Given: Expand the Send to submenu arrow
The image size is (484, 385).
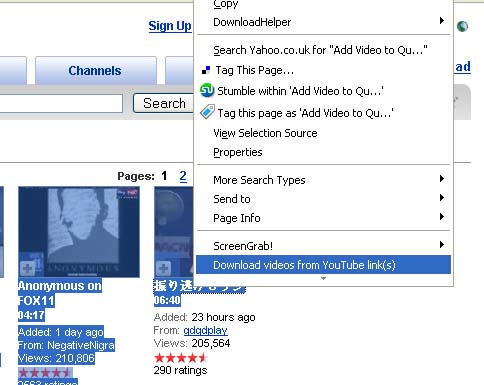Looking at the screenshot, I should (x=442, y=198).
